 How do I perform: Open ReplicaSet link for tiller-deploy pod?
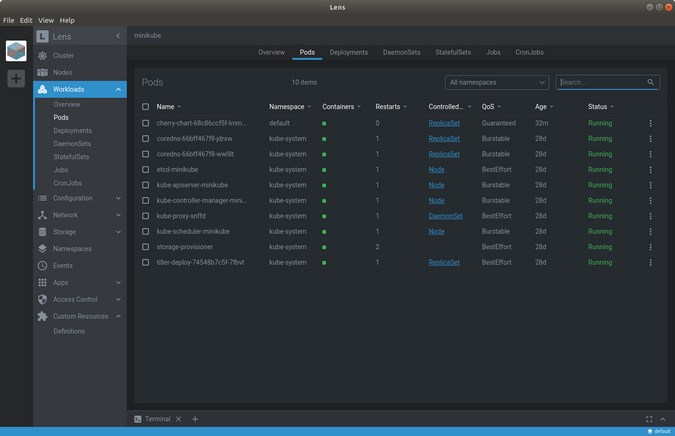pyautogui.click(x=444, y=262)
